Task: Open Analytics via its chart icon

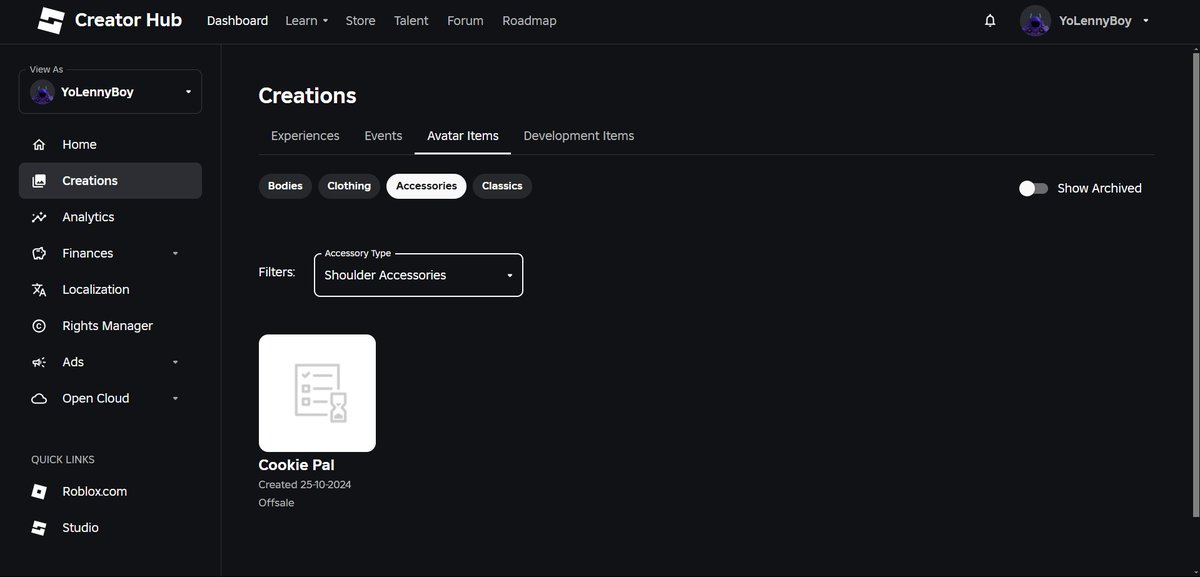Action: click(37, 215)
